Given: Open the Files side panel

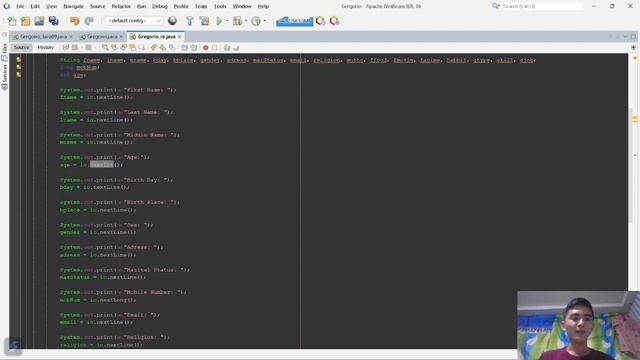Looking at the screenshot, I should click(4, 52).
